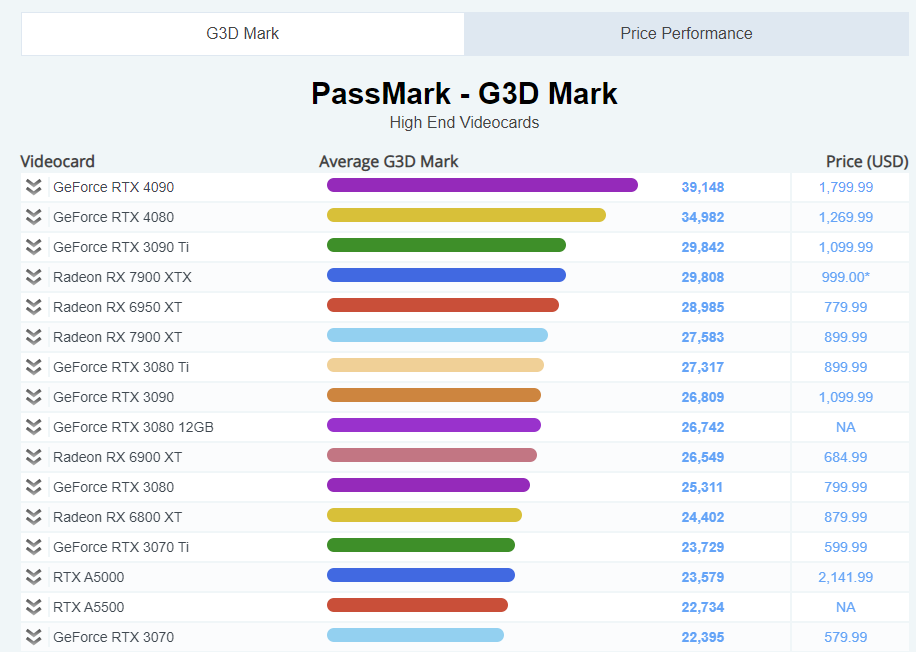
Task: Open the GeForce RTX 4080 link
Action: (113, 217)
